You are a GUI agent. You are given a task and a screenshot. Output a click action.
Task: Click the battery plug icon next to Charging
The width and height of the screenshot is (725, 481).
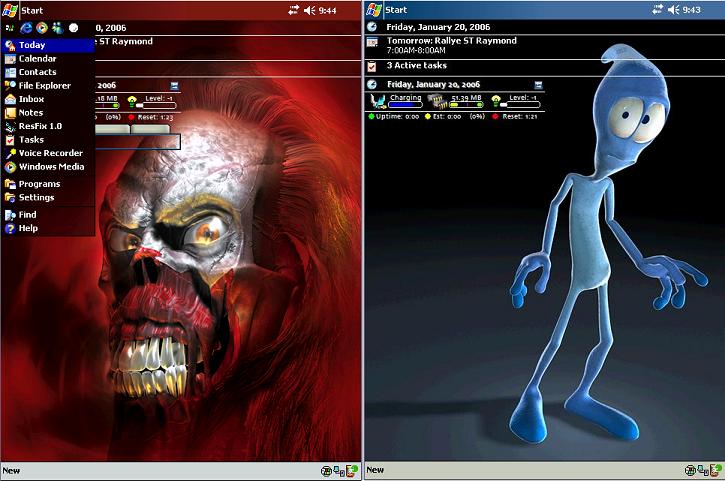[x=378, y=101]
